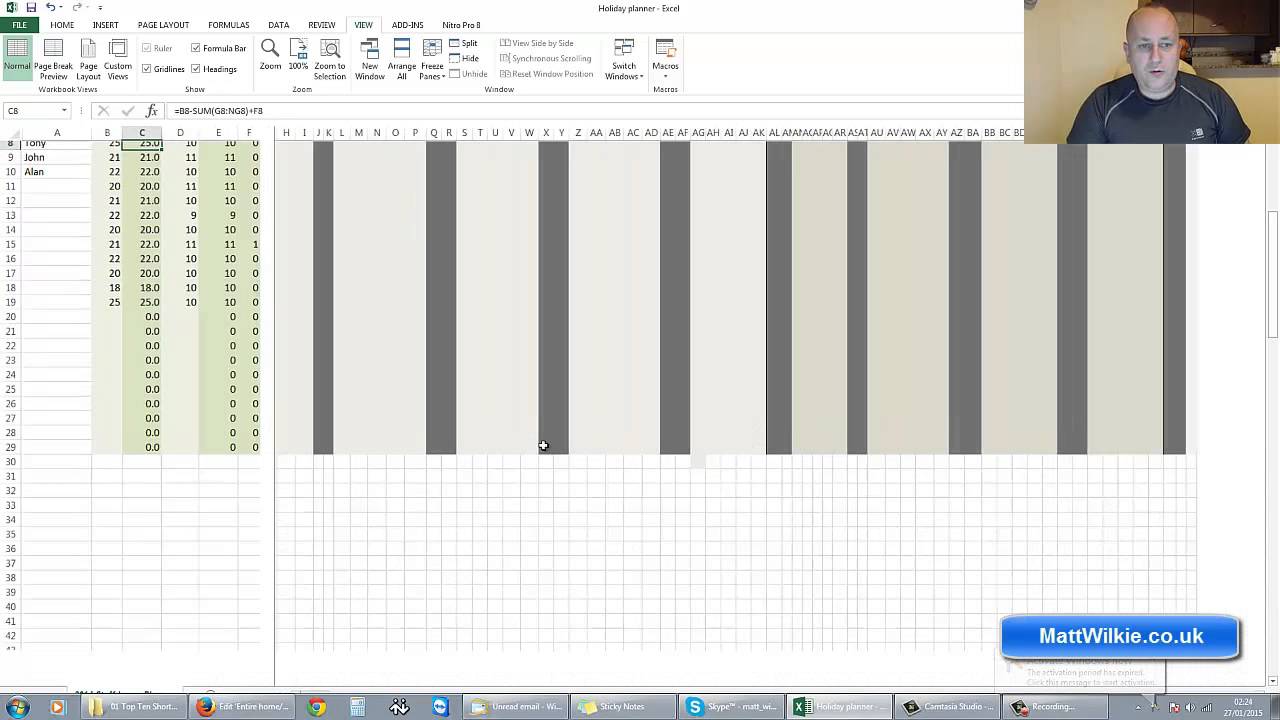Open Chrome from the taskbar
The image size is (1280, 720).
[316, 707]
